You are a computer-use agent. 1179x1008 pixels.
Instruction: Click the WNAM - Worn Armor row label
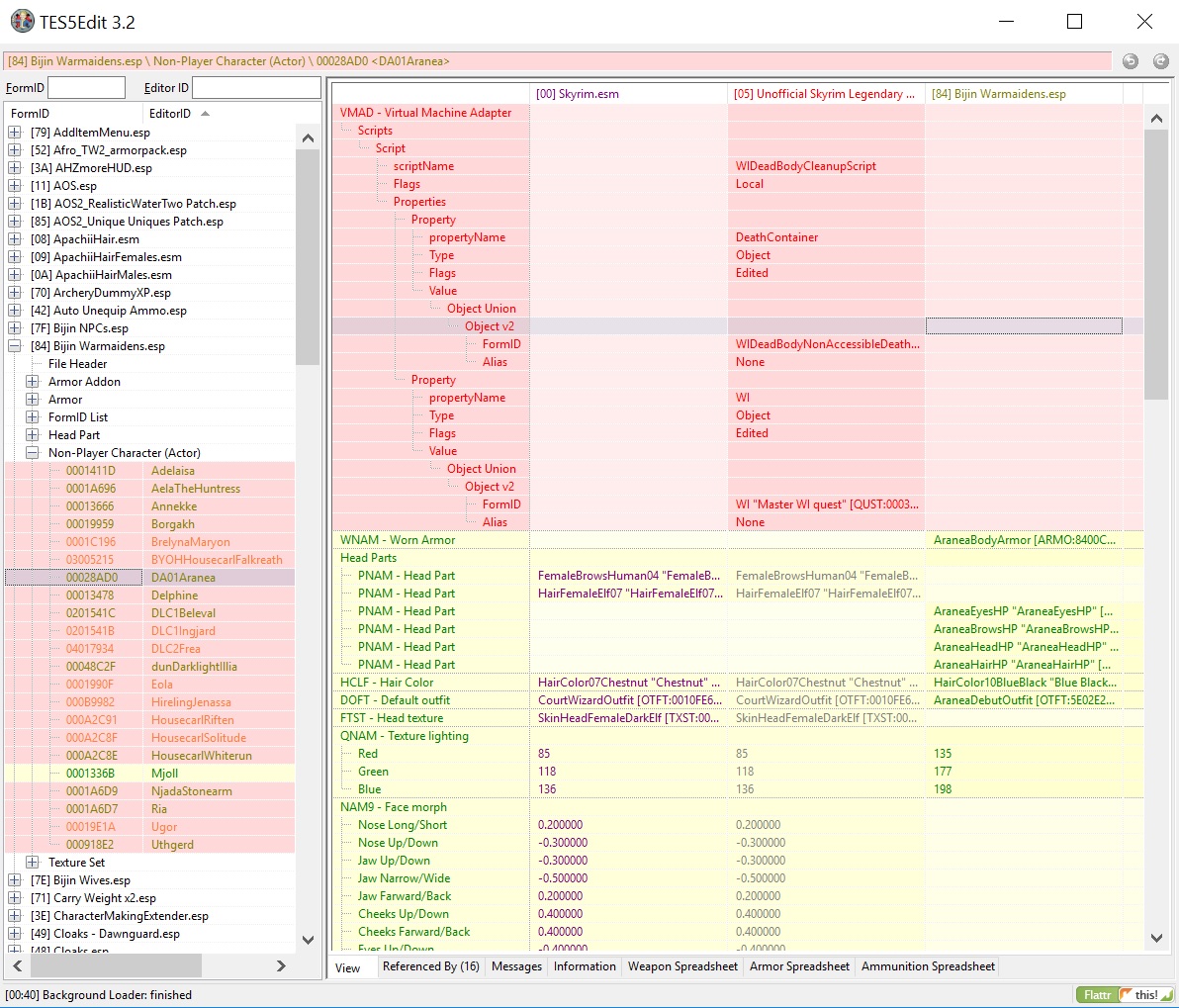[x=398, y=540]
